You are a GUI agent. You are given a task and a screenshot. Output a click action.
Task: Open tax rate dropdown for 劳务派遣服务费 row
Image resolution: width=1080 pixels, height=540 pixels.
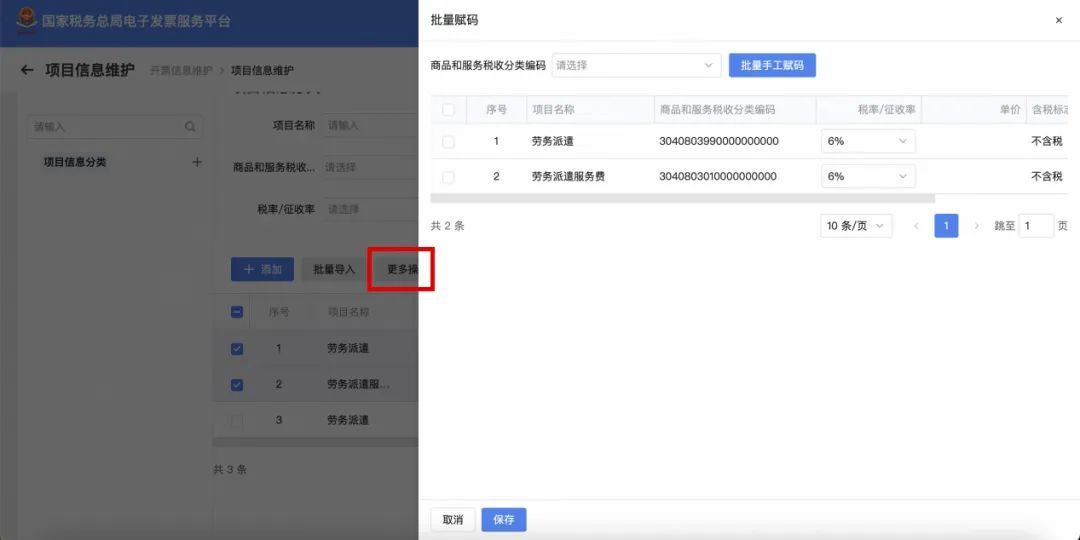point(868,176)
